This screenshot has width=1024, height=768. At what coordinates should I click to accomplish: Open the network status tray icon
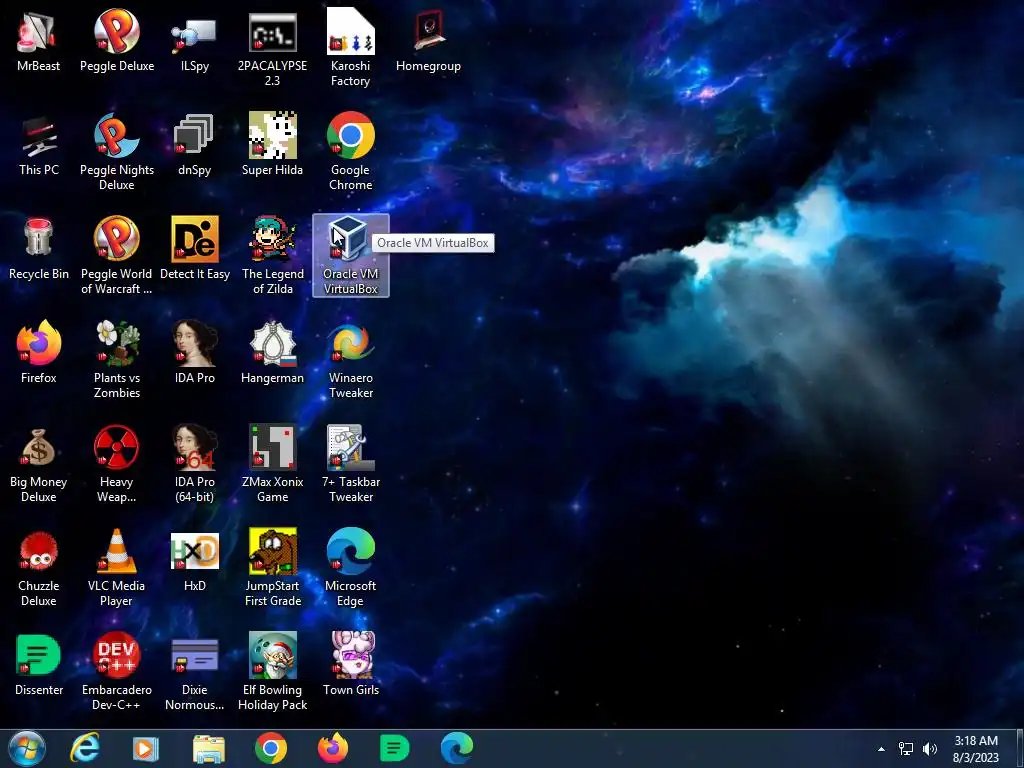click(906, 749)
